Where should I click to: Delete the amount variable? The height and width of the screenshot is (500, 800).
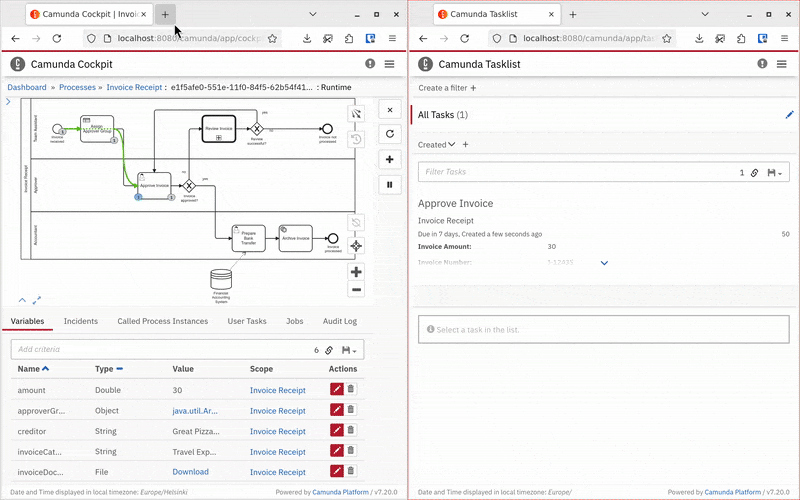click(x=351, y=389)
